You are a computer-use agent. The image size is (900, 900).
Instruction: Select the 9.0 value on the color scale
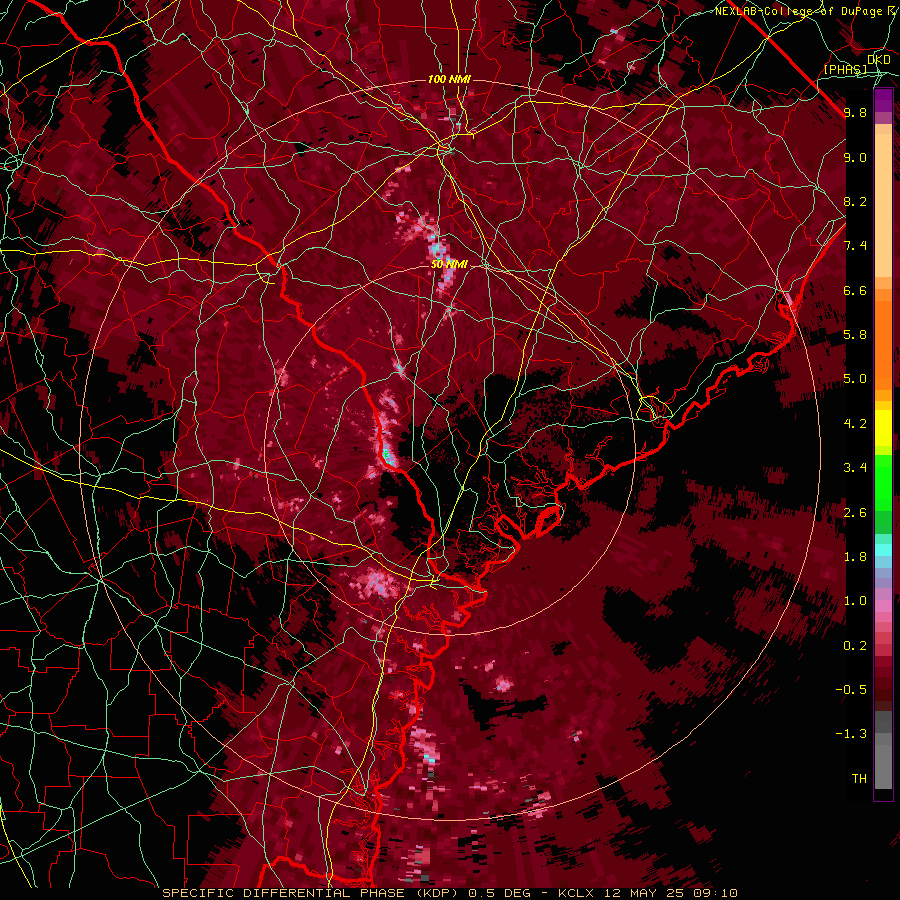tap(855, 157)
